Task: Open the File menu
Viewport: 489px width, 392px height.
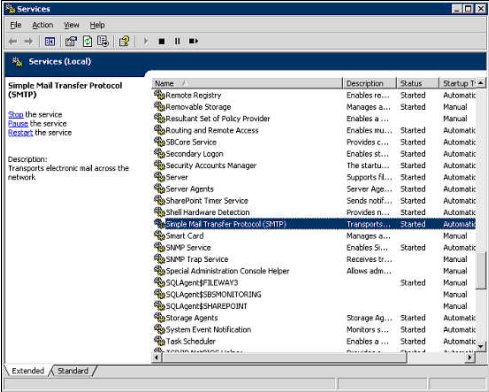Action: tap(15, 25)
